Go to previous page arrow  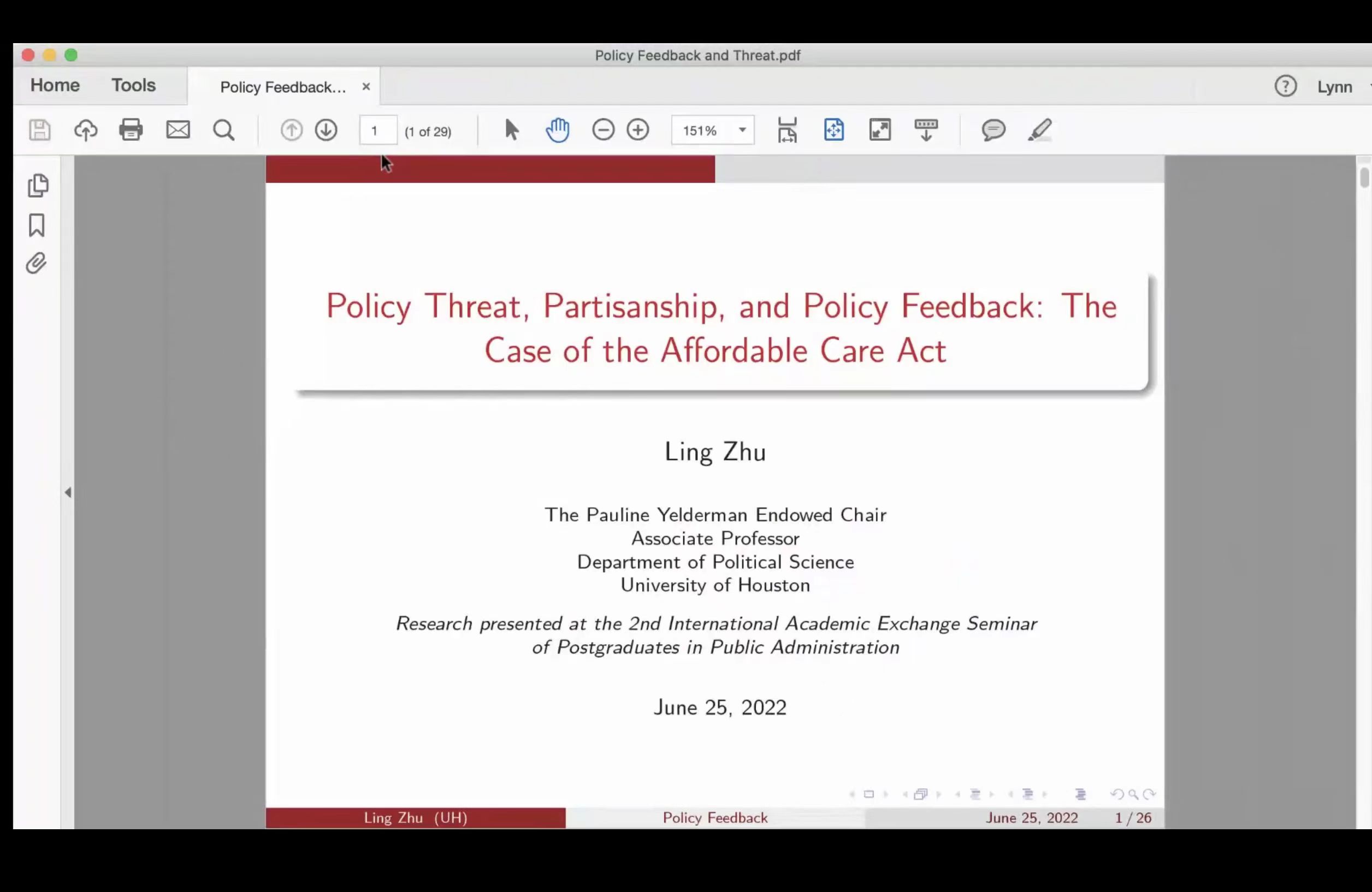(291, 130)
